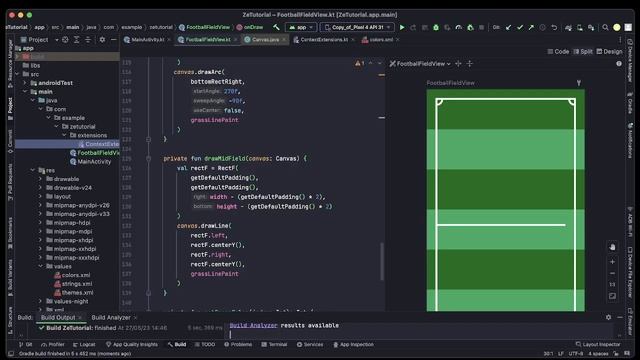Click the zoom to fit screen icon
Image resolution: width=640 pixels, height=360 pixels.
coord(612,296)
